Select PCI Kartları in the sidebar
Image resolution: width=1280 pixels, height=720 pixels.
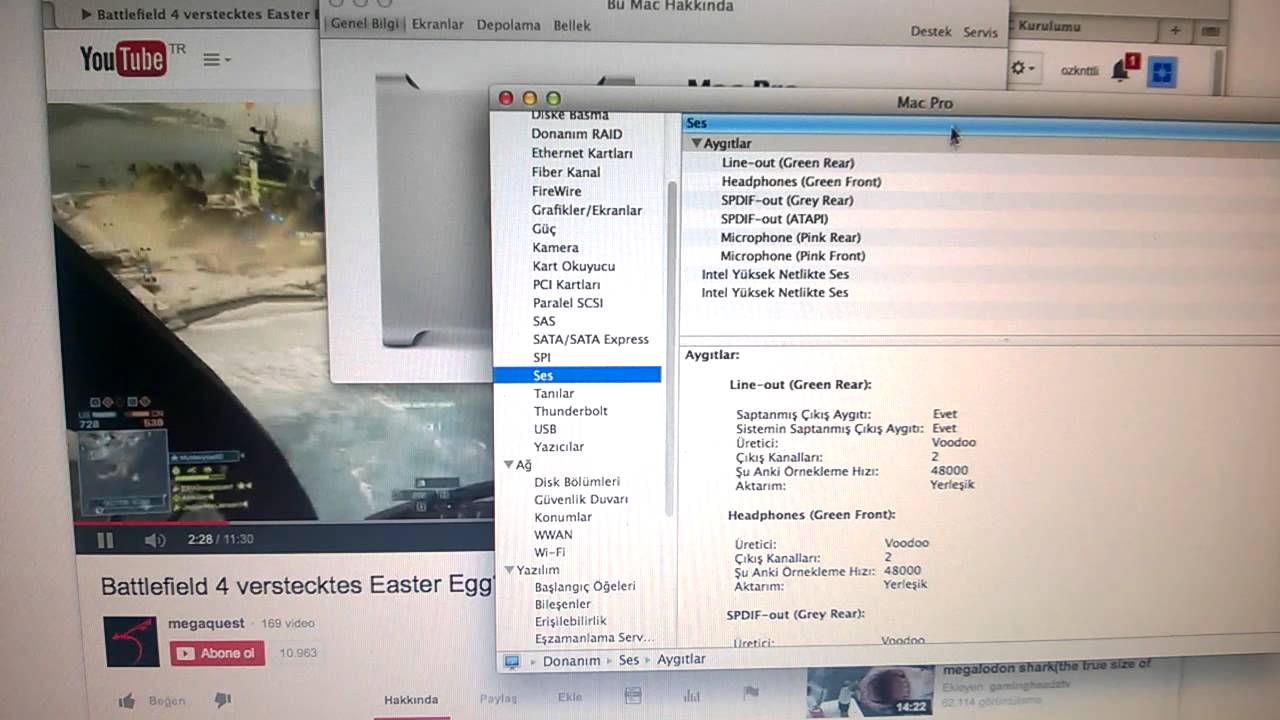568,284
